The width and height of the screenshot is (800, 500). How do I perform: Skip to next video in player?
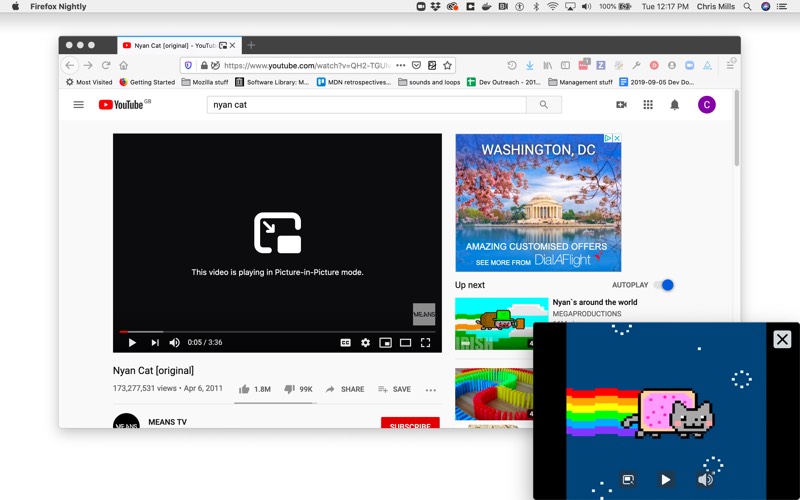coord(155,342)
